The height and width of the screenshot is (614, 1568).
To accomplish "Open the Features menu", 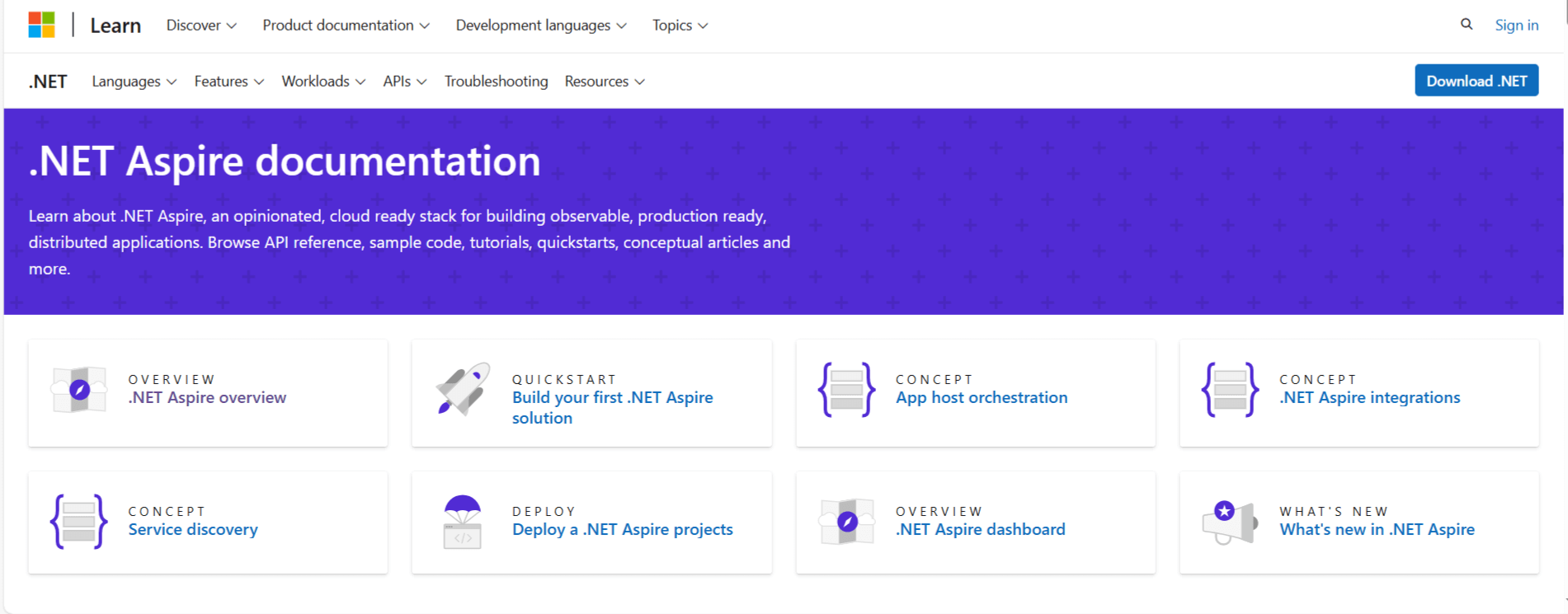I will click(228, 82).
